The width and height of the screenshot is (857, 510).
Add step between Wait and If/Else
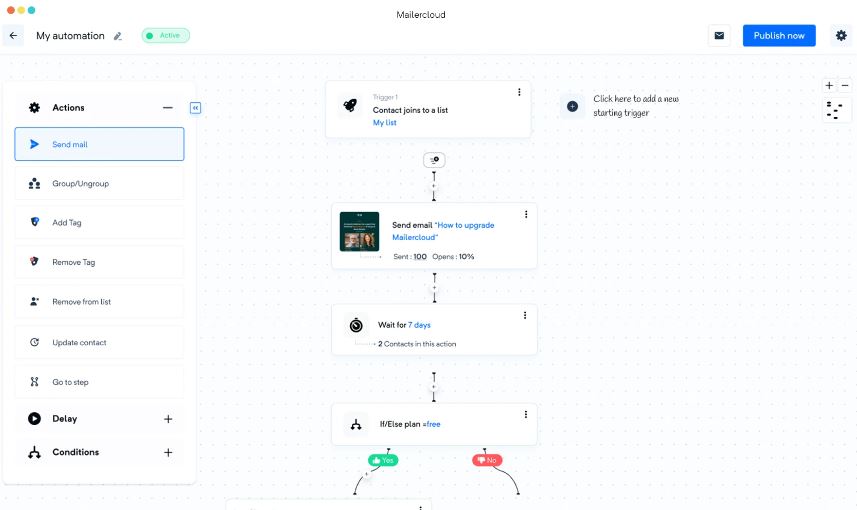pyautogui.click(x=434, y=387)
